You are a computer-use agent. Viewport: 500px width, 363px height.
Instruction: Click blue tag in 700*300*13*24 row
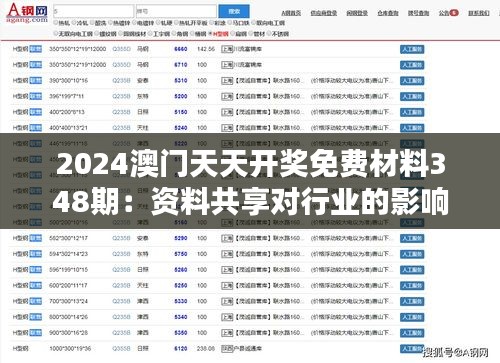pyautogui.click(x=36, y=301)
